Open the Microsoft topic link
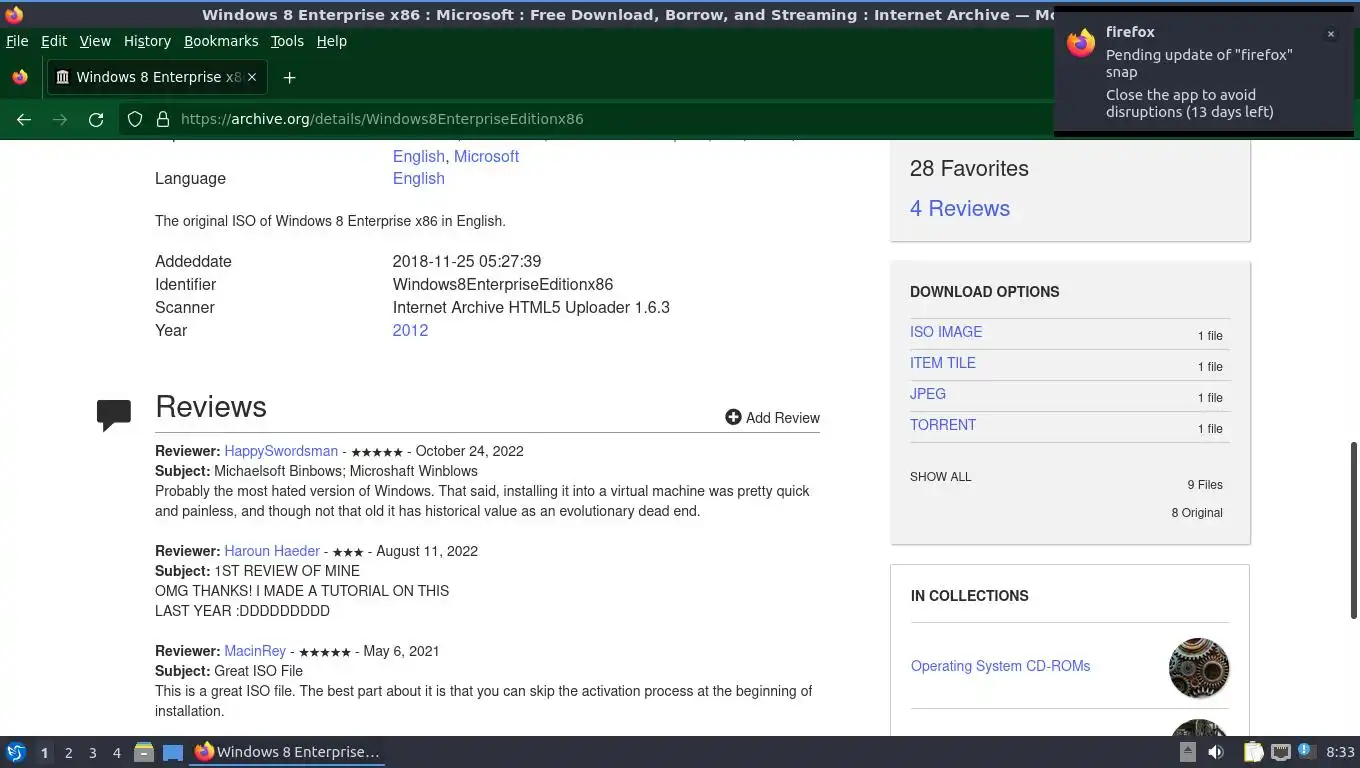 pos(486,156)
